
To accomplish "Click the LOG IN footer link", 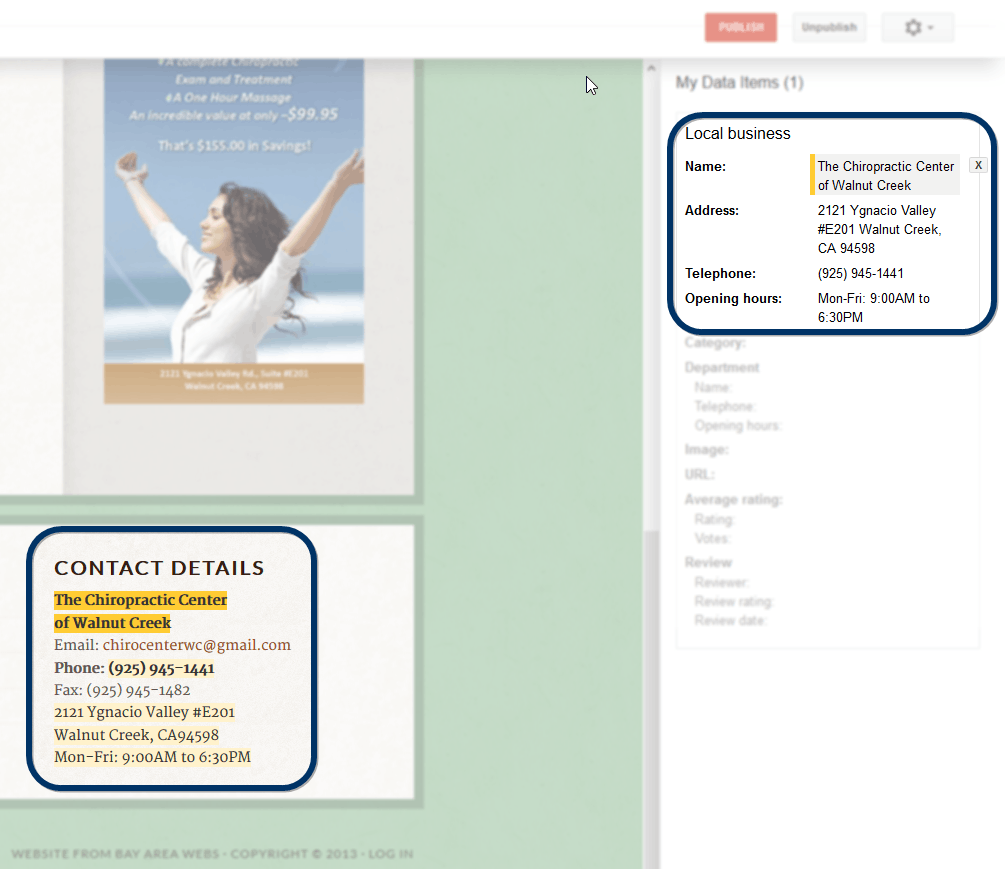I will (x=390, y=854).
